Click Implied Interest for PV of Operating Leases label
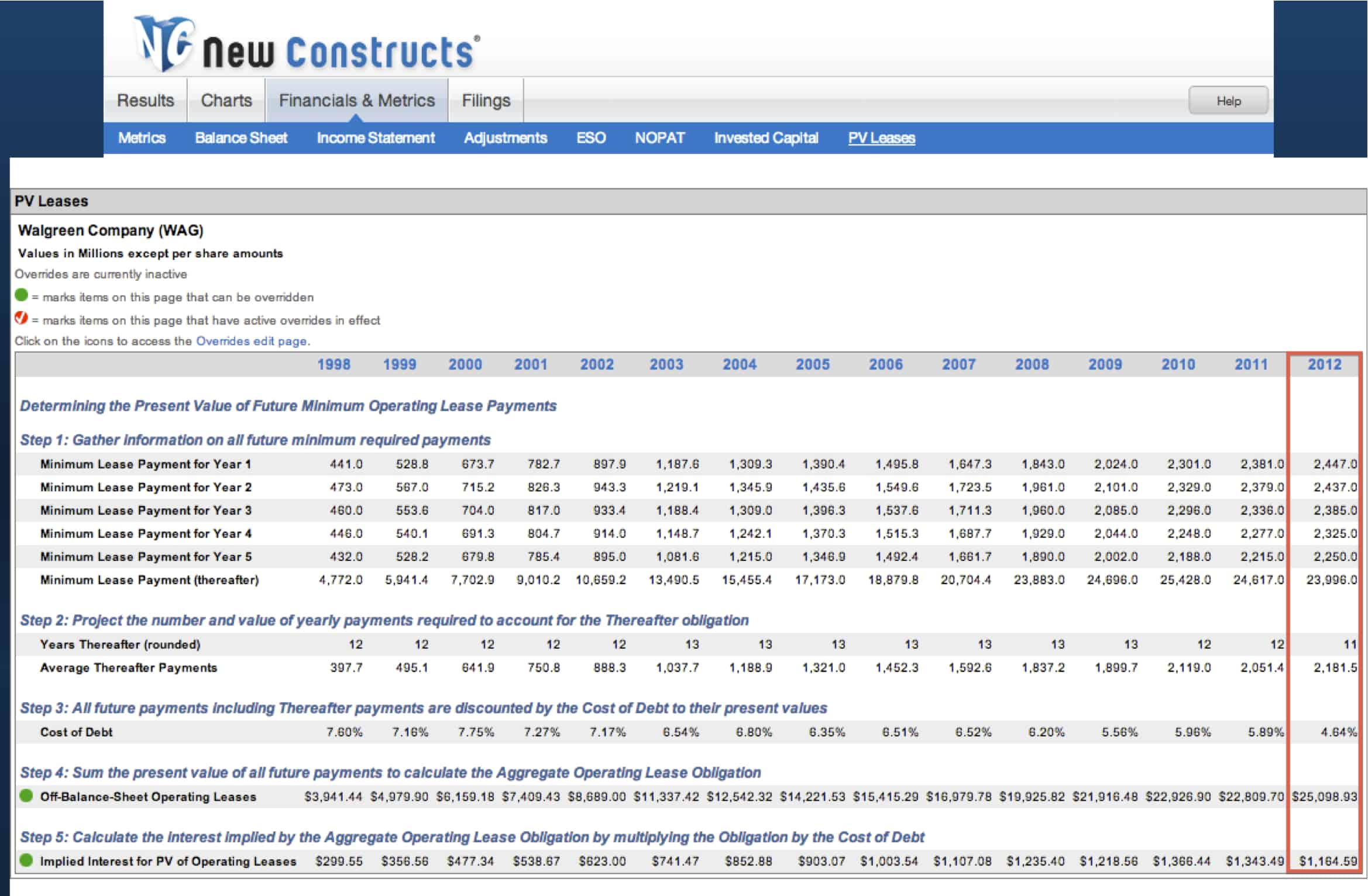 [168, 861]
